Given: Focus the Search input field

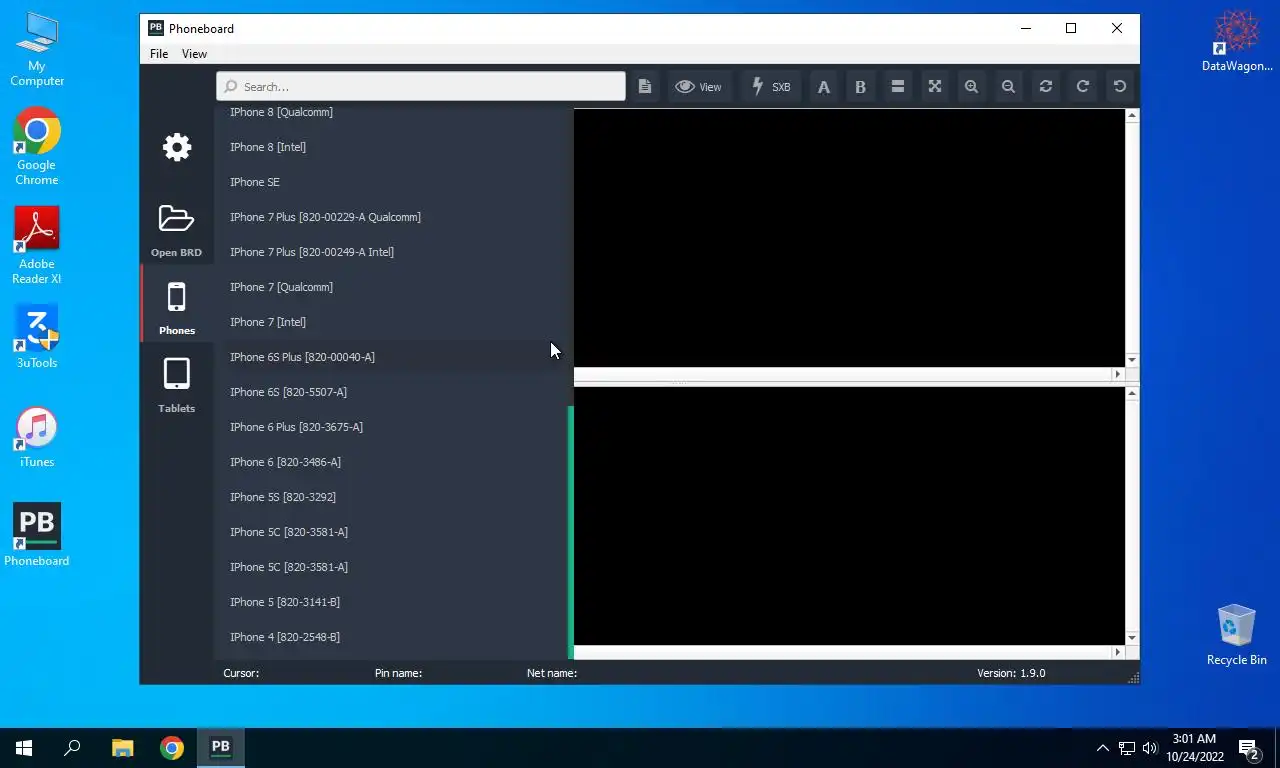Looking at the screenshot, I should click(x=421, y=87).
